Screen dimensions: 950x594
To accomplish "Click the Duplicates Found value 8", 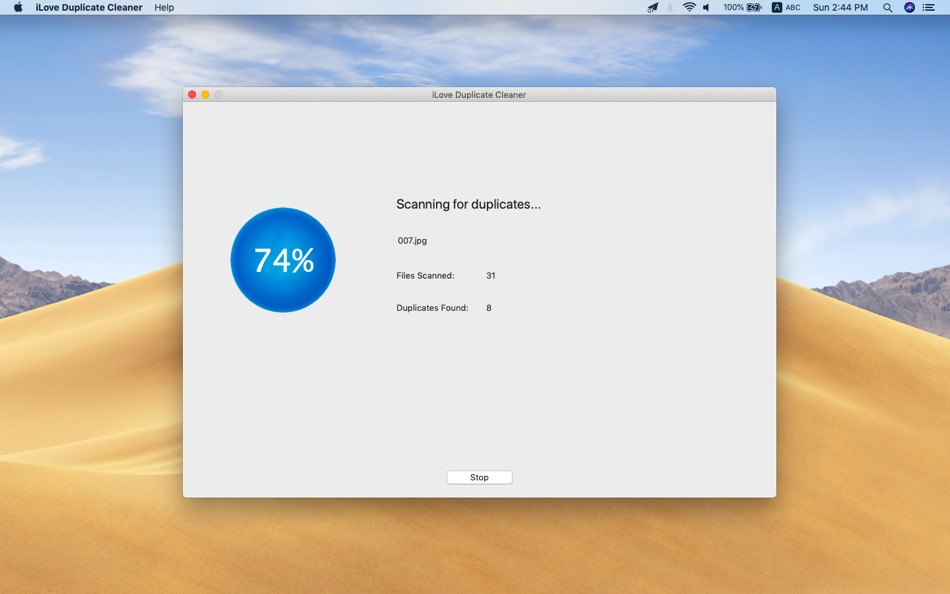I will (489, 308).
